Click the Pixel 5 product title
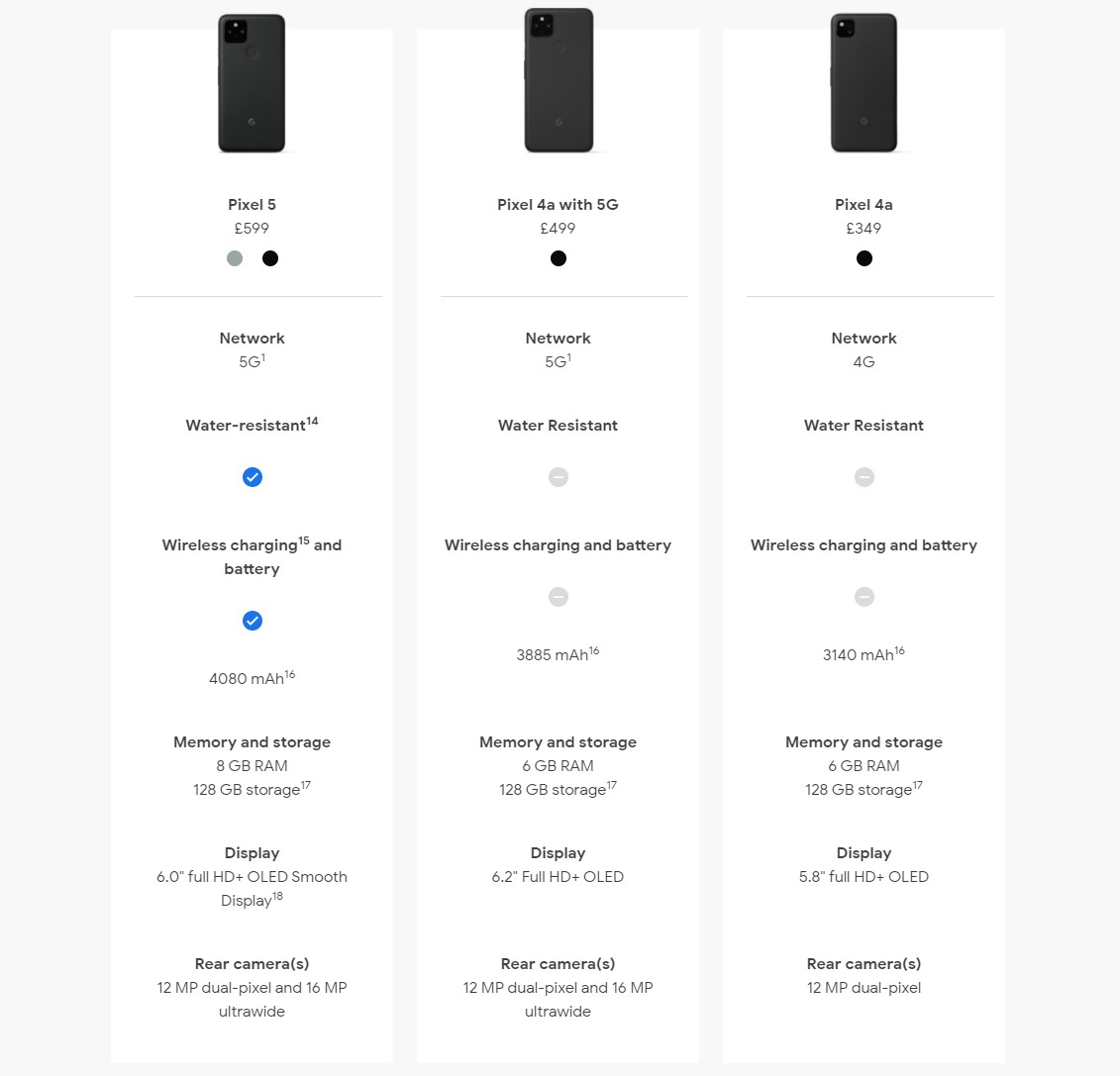Viewport: 1120px width, 1076px height. tap(253, 205)
